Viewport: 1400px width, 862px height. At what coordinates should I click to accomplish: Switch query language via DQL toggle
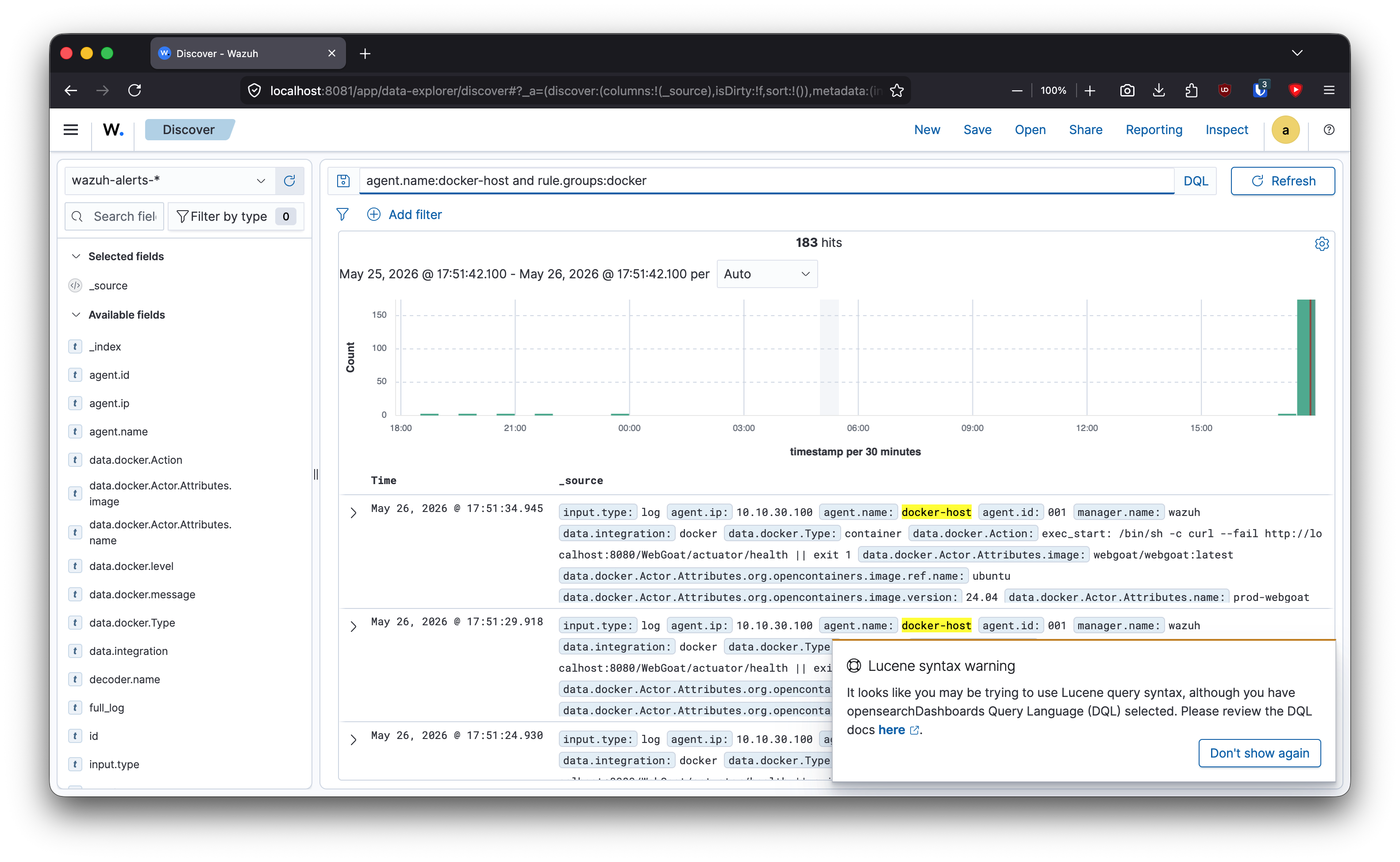[x=1196, y=181]
